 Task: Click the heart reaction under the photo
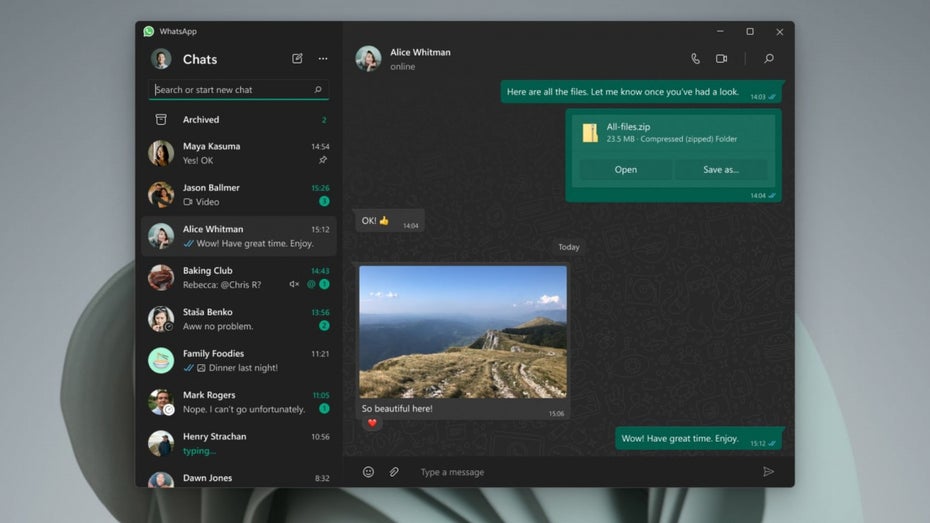click(373, 423)
